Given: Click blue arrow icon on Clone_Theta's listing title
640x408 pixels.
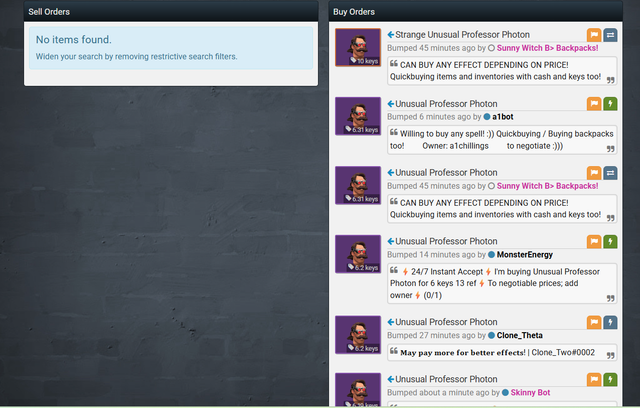Looking at the screenshot, I should click(391, 322).
